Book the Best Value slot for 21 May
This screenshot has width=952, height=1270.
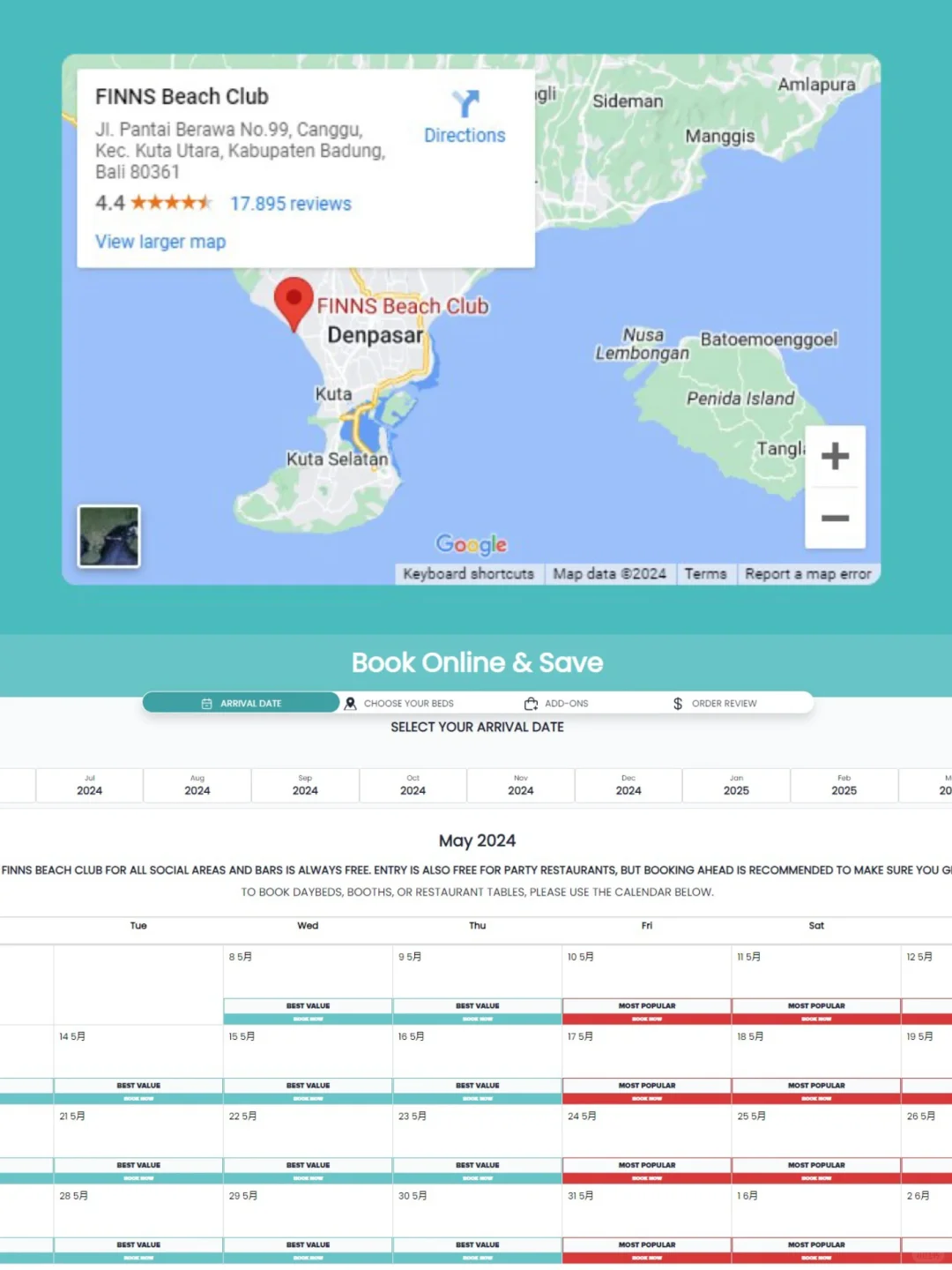tap(138, 1170)
